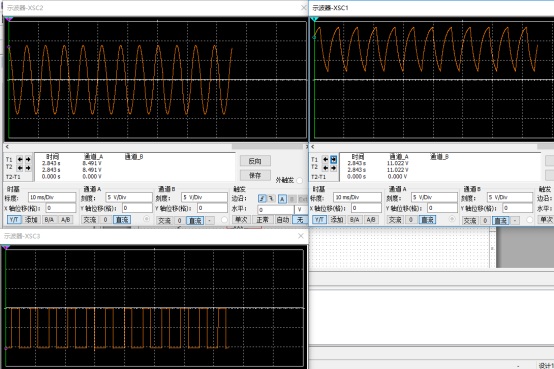The height and width of the screenshot is (369, 554).
Task: Toggle B/A display mode in XSC1
Action: (x=354, y=219)
